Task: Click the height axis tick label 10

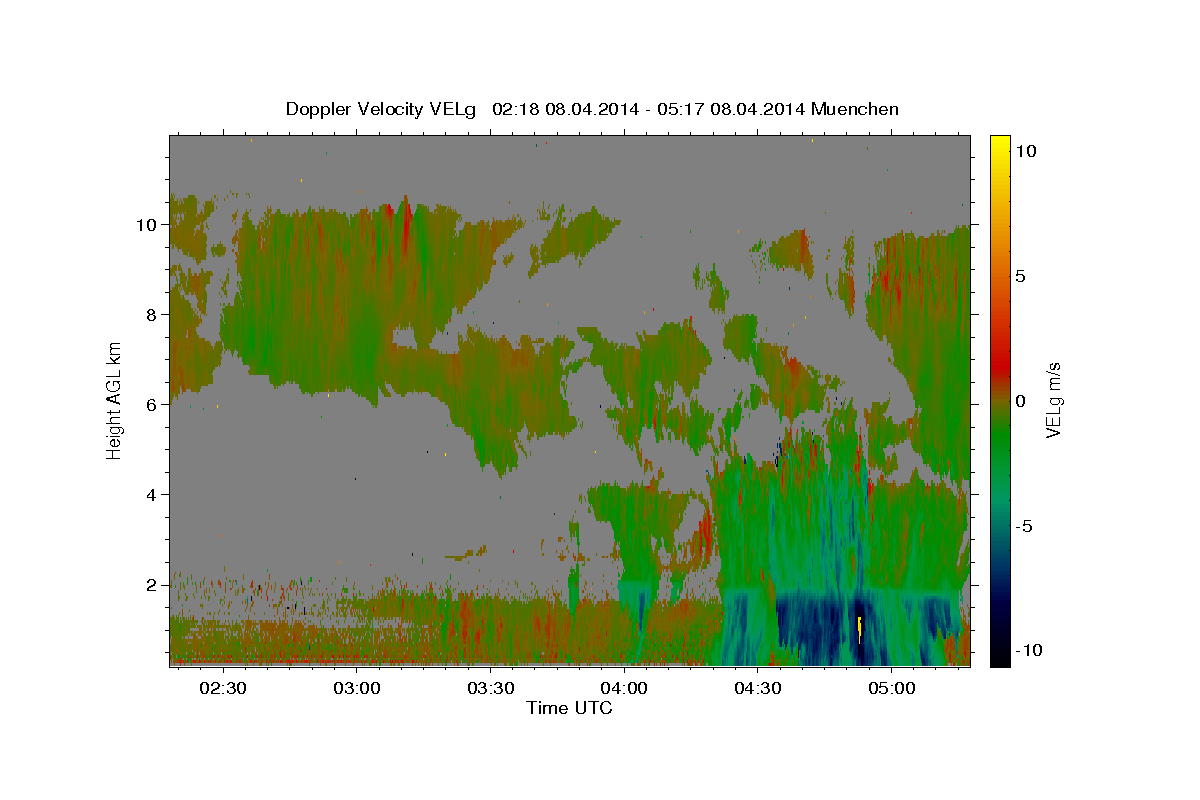Action: [148, 225]
